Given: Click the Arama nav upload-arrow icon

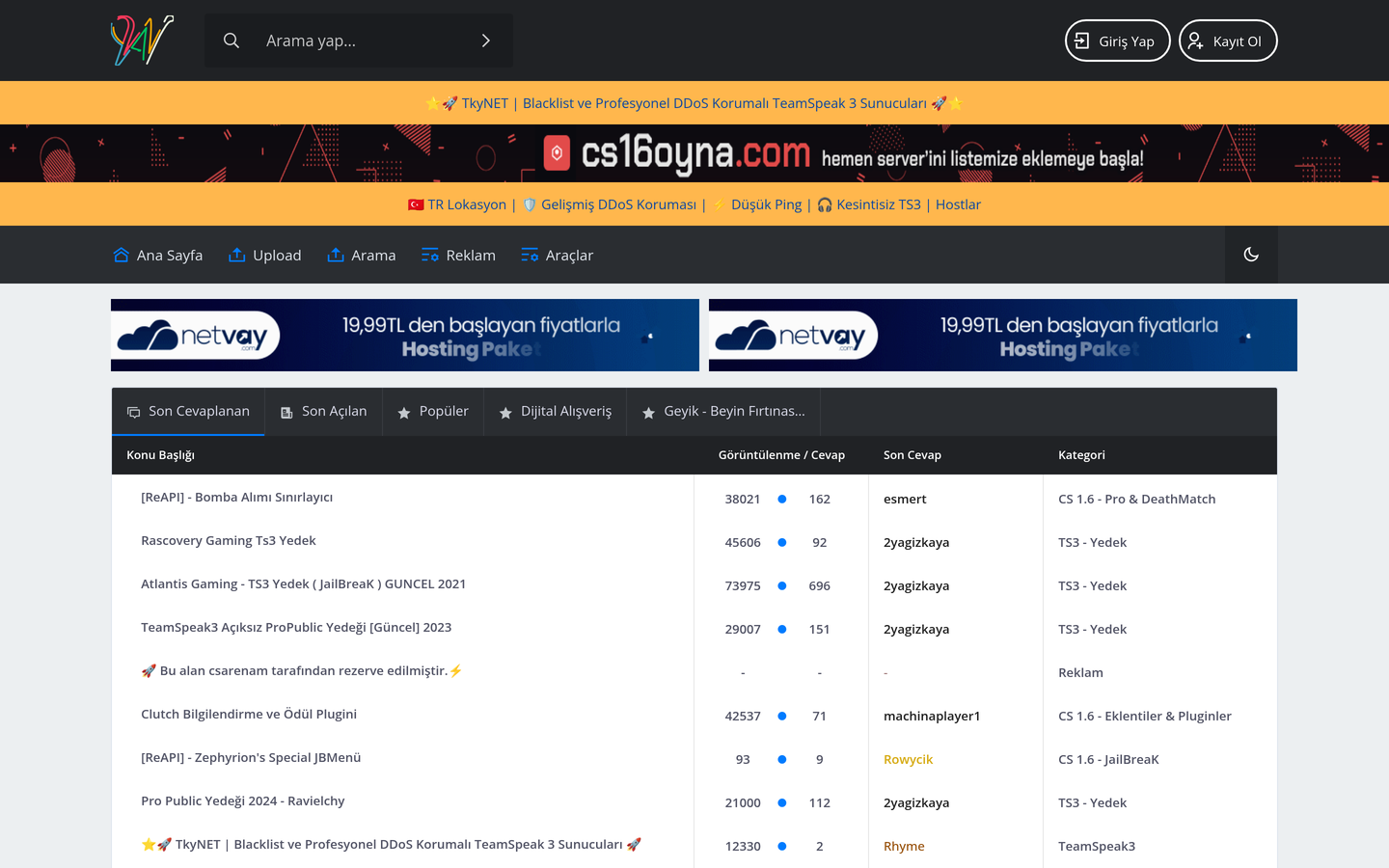Looking at the screenshot, I should (336, 255).
